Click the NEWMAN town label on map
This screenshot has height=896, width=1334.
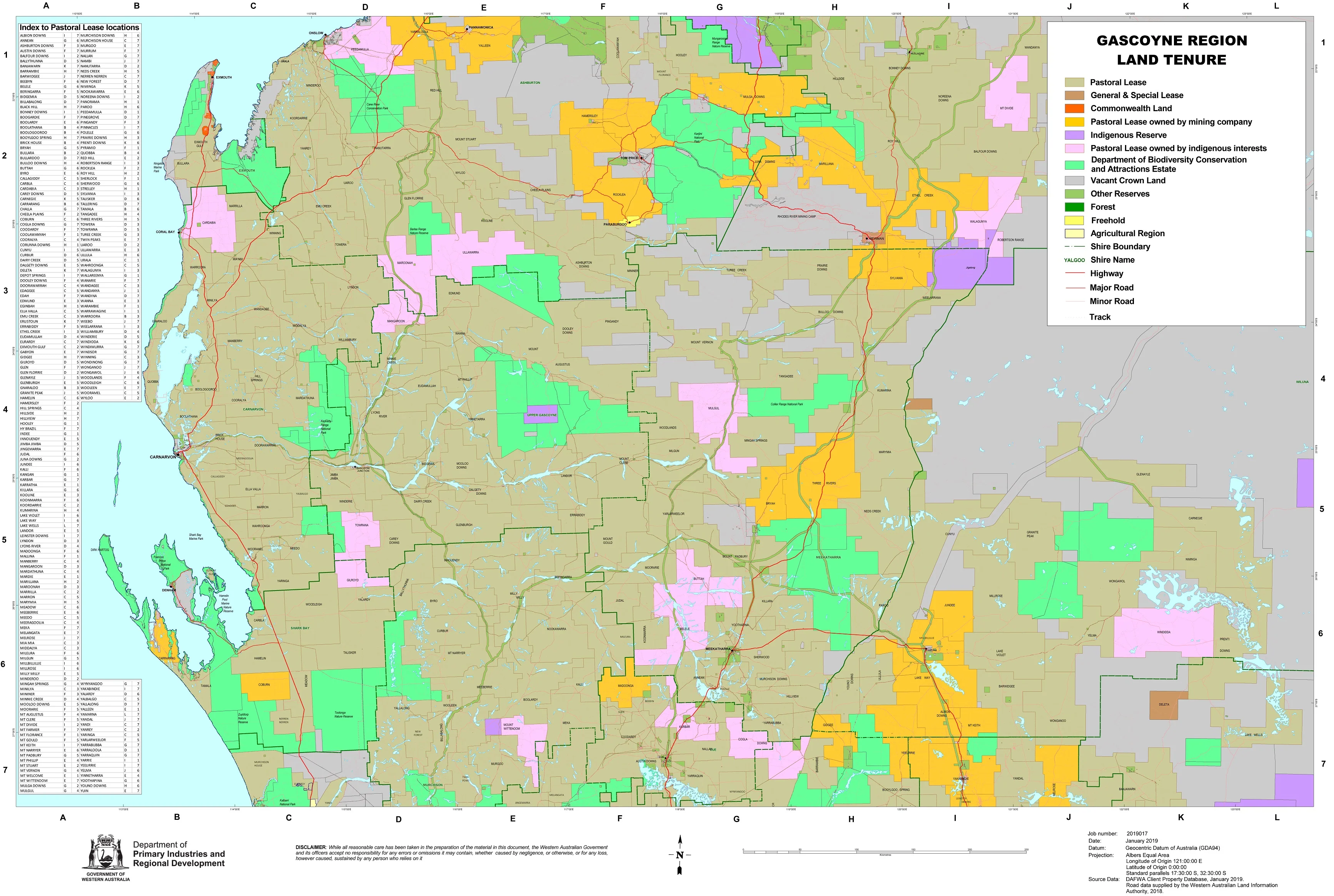[x=876, y=239]
